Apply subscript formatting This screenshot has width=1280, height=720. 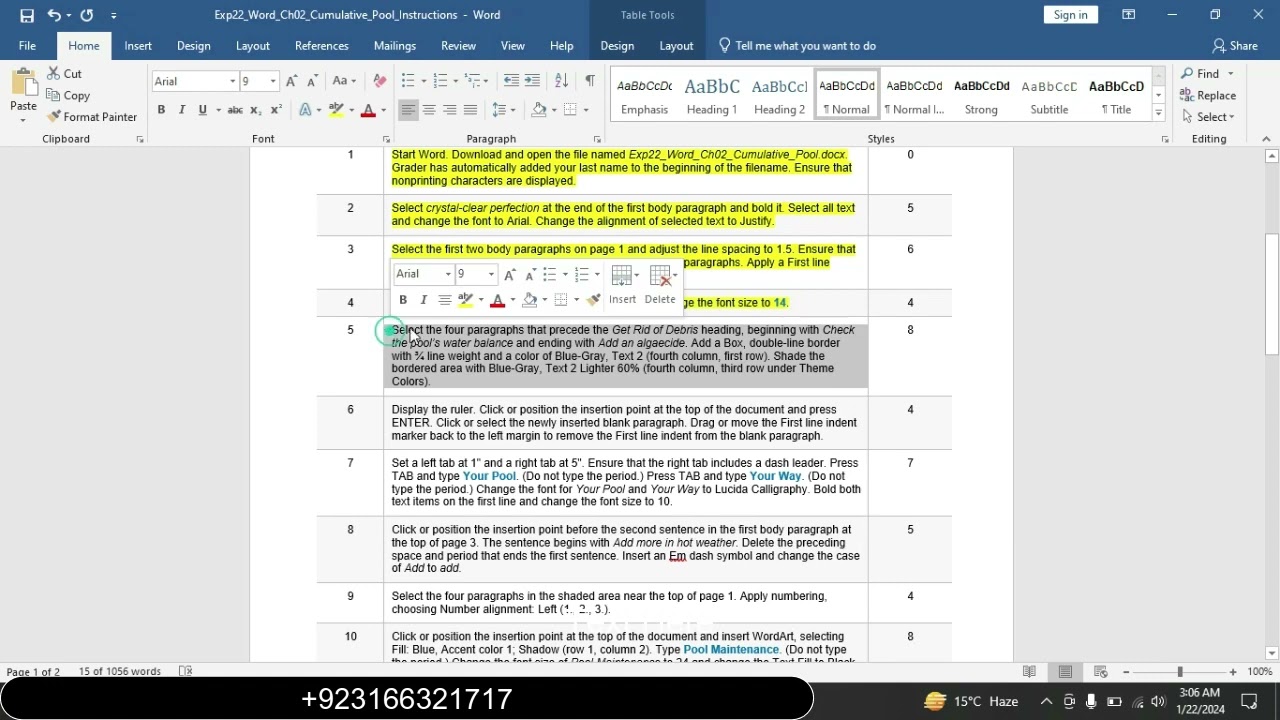pos(256,110)
